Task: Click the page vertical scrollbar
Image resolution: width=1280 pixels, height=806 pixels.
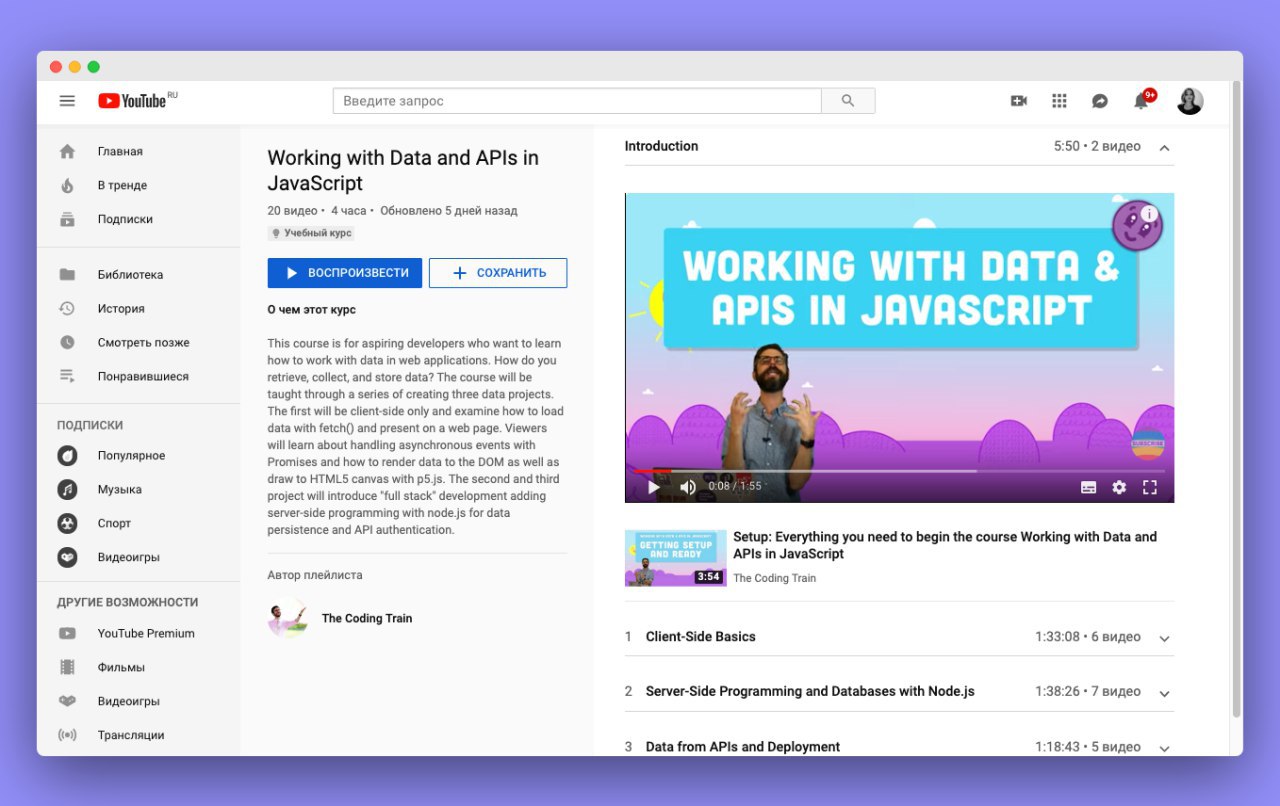Action: [1237, 400]
